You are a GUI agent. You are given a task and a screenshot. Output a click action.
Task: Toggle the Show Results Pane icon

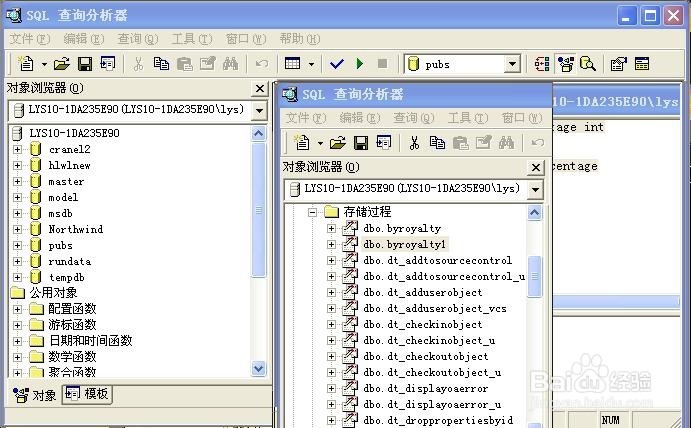coord(642,64)
